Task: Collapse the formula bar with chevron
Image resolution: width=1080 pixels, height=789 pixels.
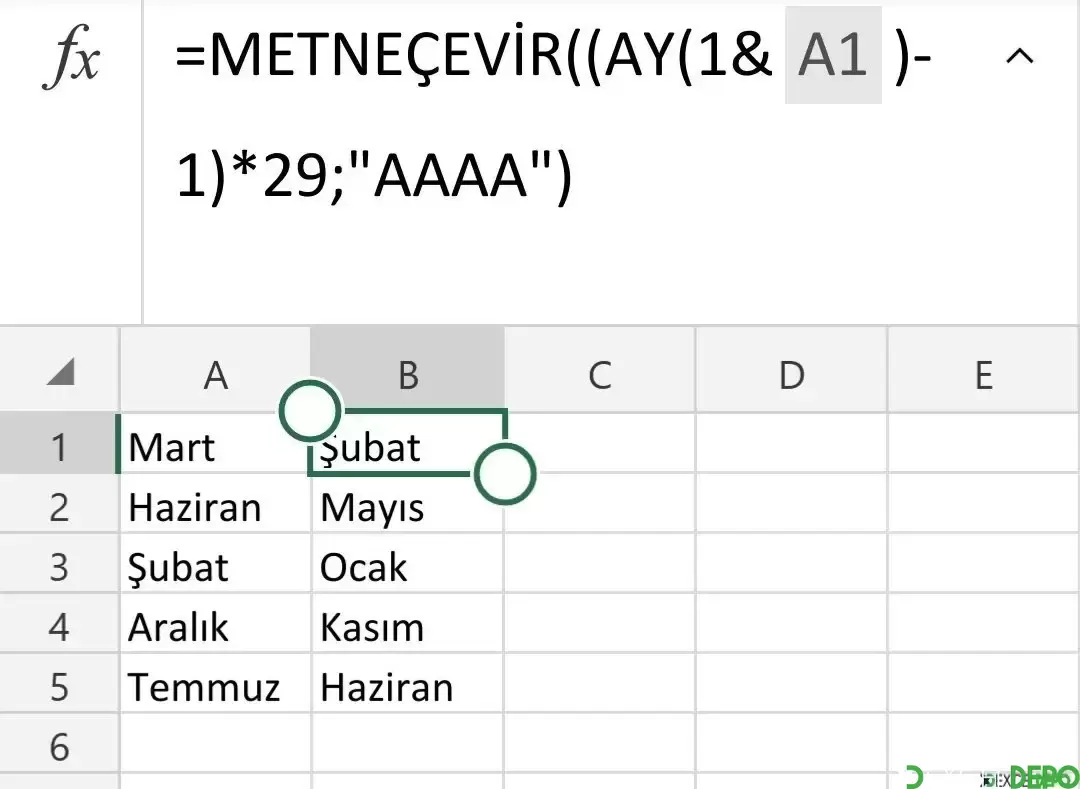Action: 1020,56
